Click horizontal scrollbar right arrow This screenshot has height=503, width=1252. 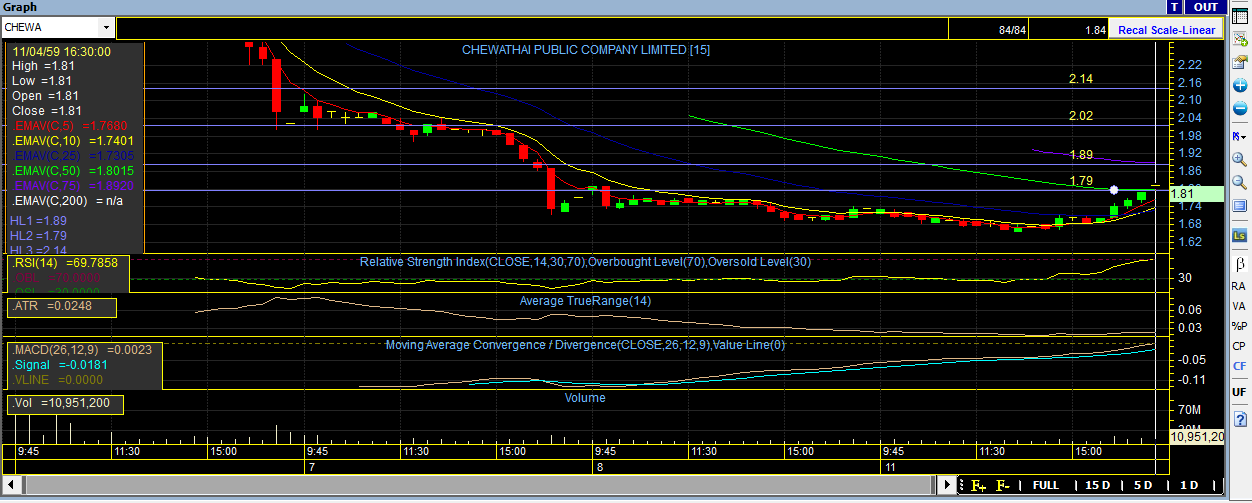tap(947, 486)
